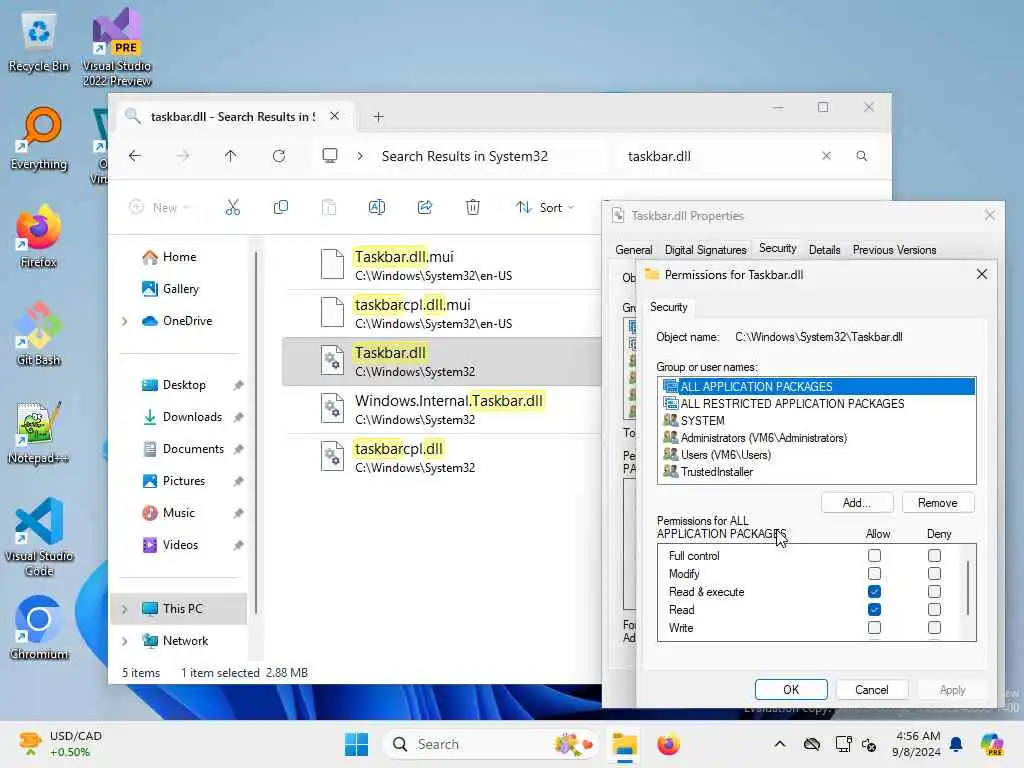Click the Cut scissors icon in Explorer toolbar
The image size is (1024, 768).
(232, 208)
